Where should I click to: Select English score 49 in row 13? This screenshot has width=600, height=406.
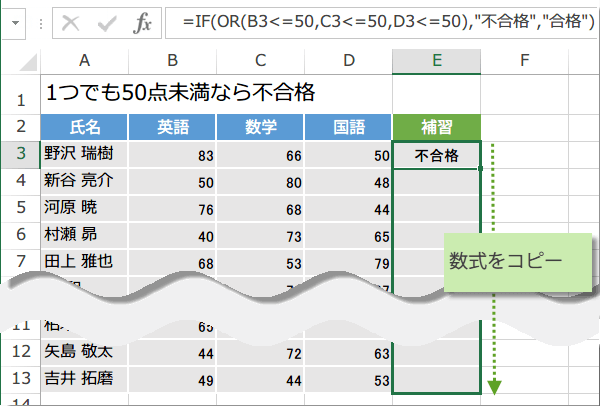[172, 379]
